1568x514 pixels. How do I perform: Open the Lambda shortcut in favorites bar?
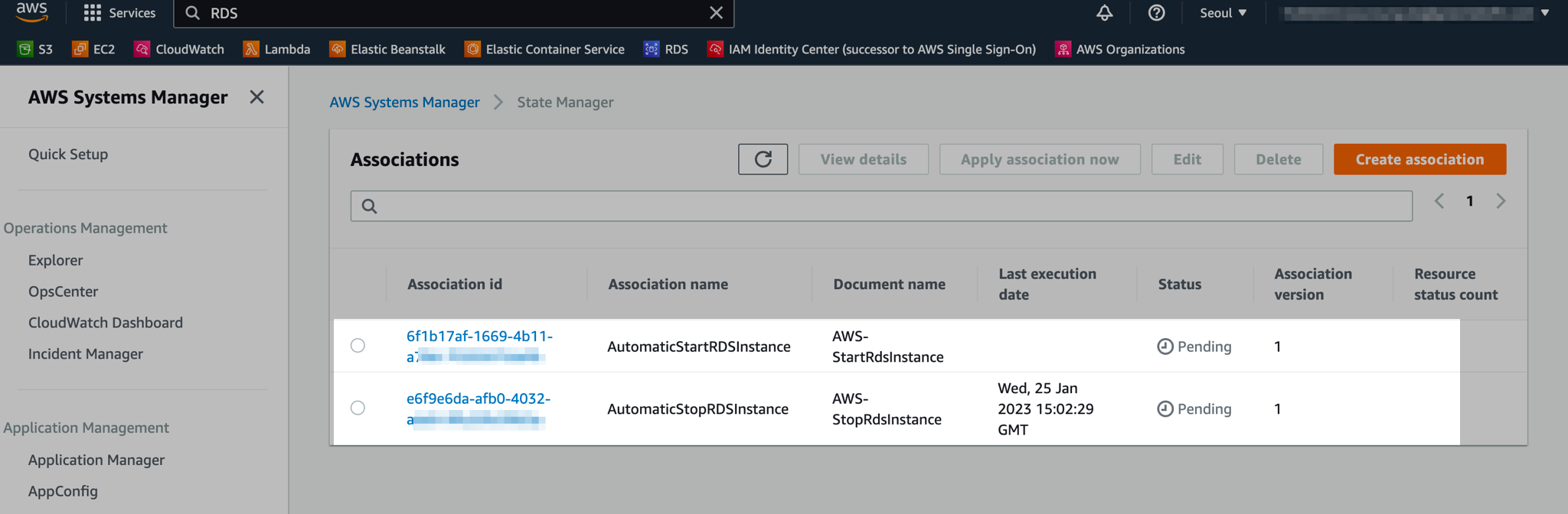[x=276, y=49]
